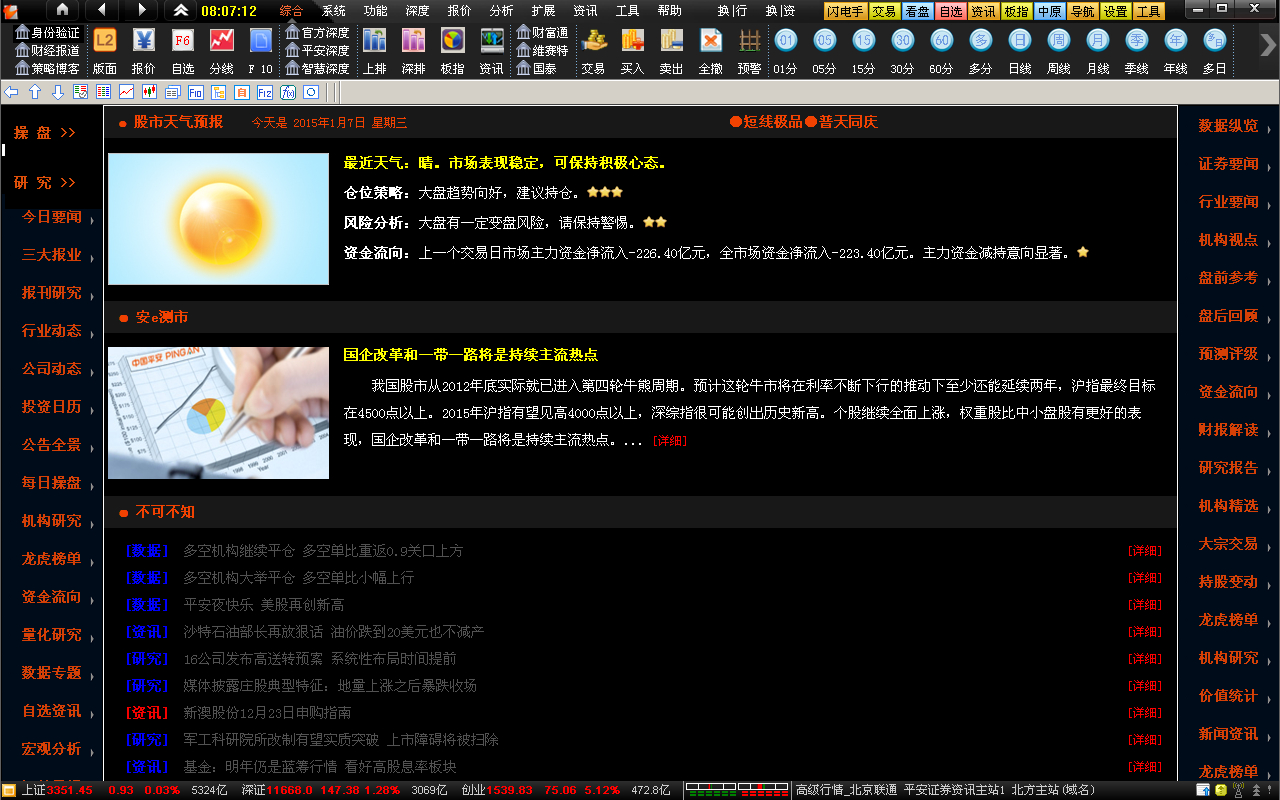Select the 年线 yearly chart
This screenshot has width=1280, height=800.
pyautogui.click(x=1176, y=51)
